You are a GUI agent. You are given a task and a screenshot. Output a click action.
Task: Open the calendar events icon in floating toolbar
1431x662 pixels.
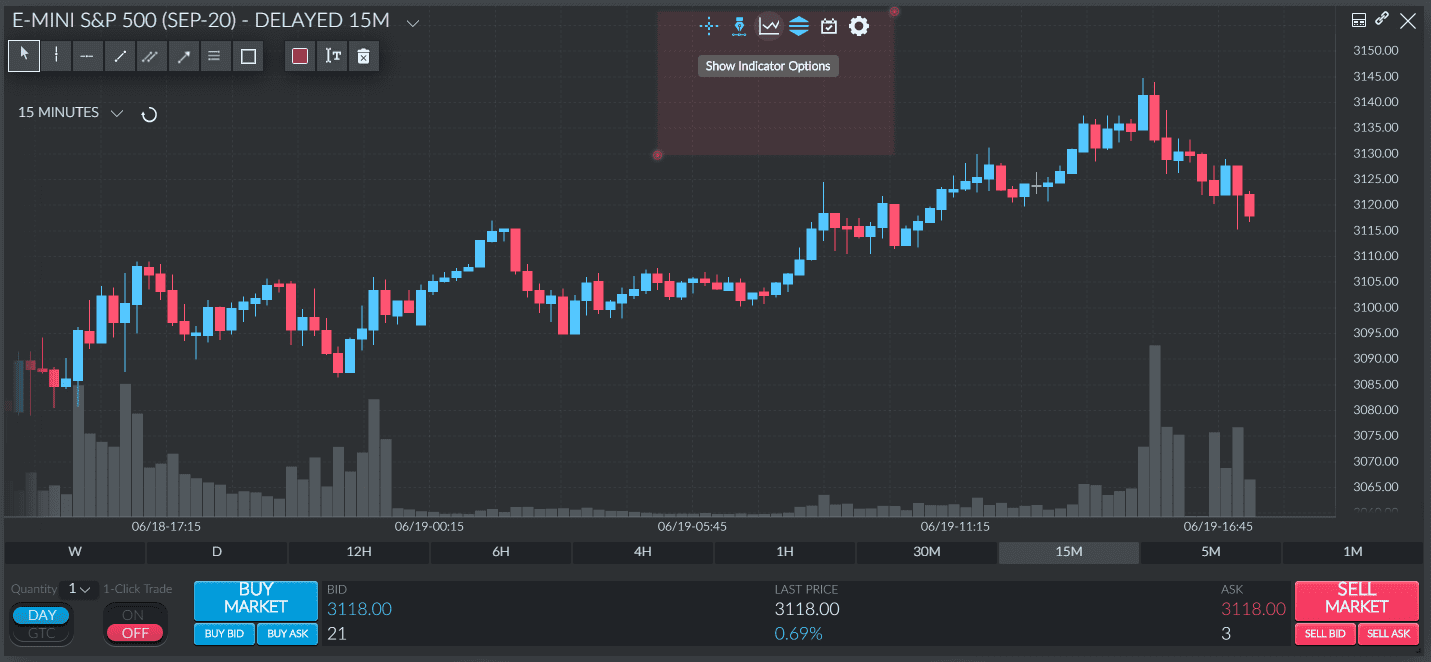(x=828, y=26)
